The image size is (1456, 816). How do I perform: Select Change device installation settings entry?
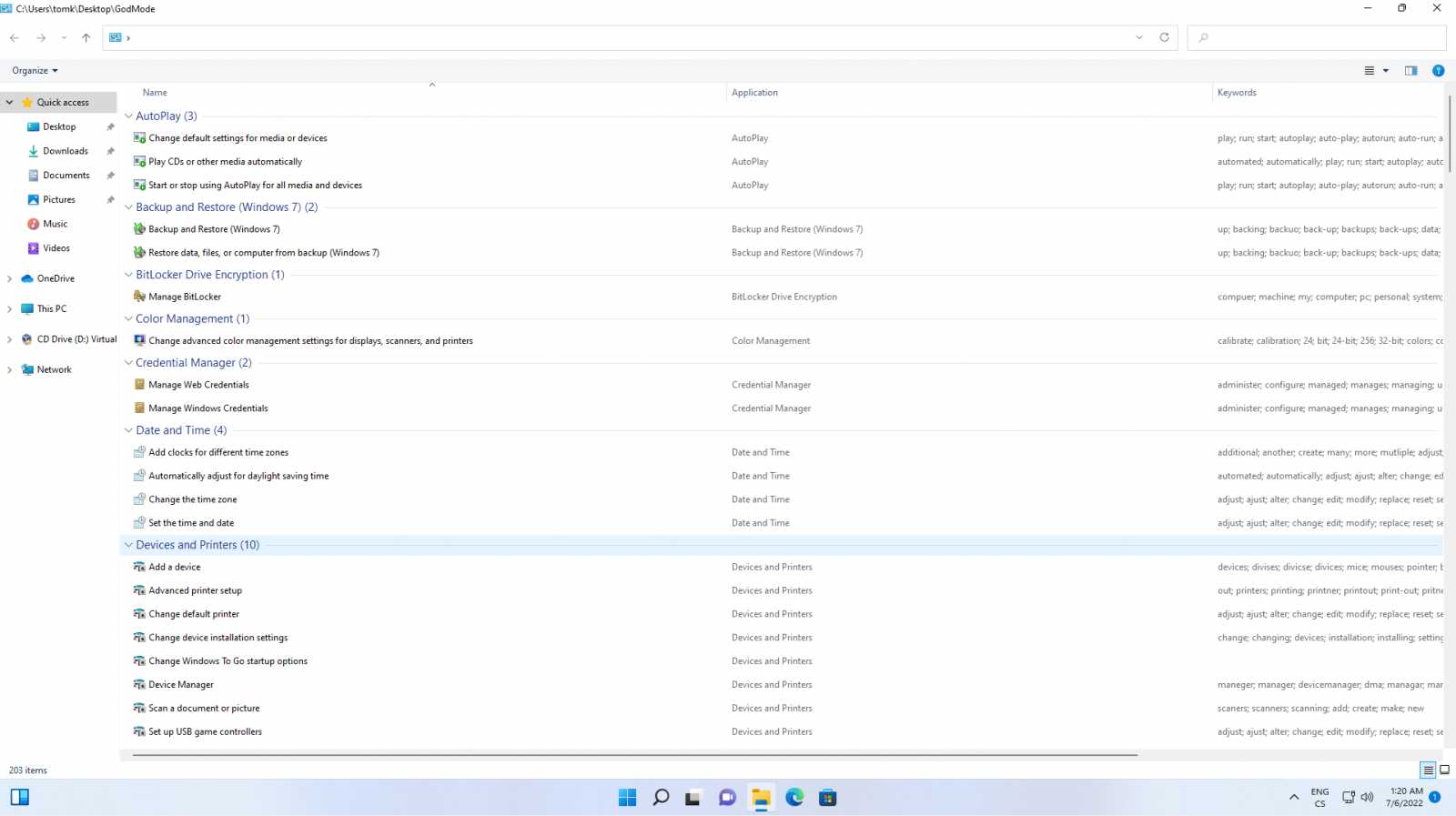pos(218,638)
